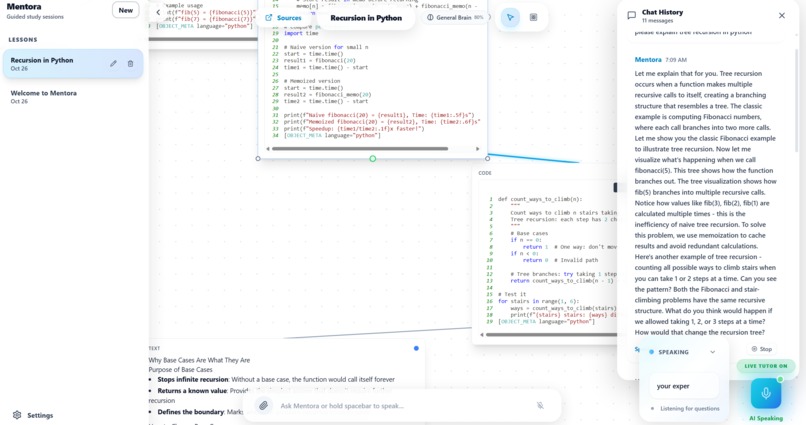Click the paperclip attachment icon

click(x=263, y=405)
